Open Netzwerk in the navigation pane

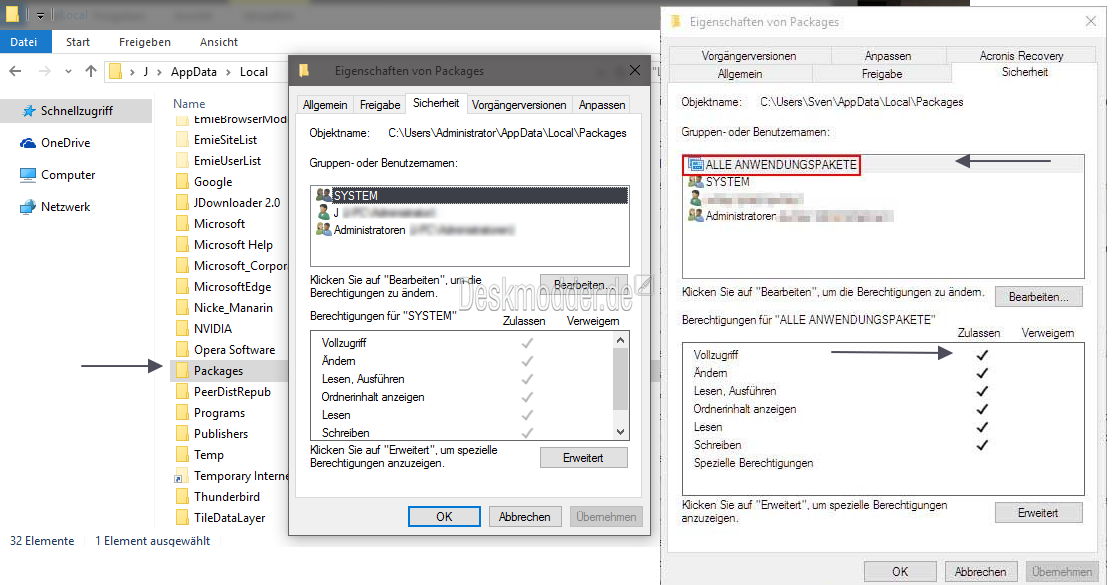[65, 207]
